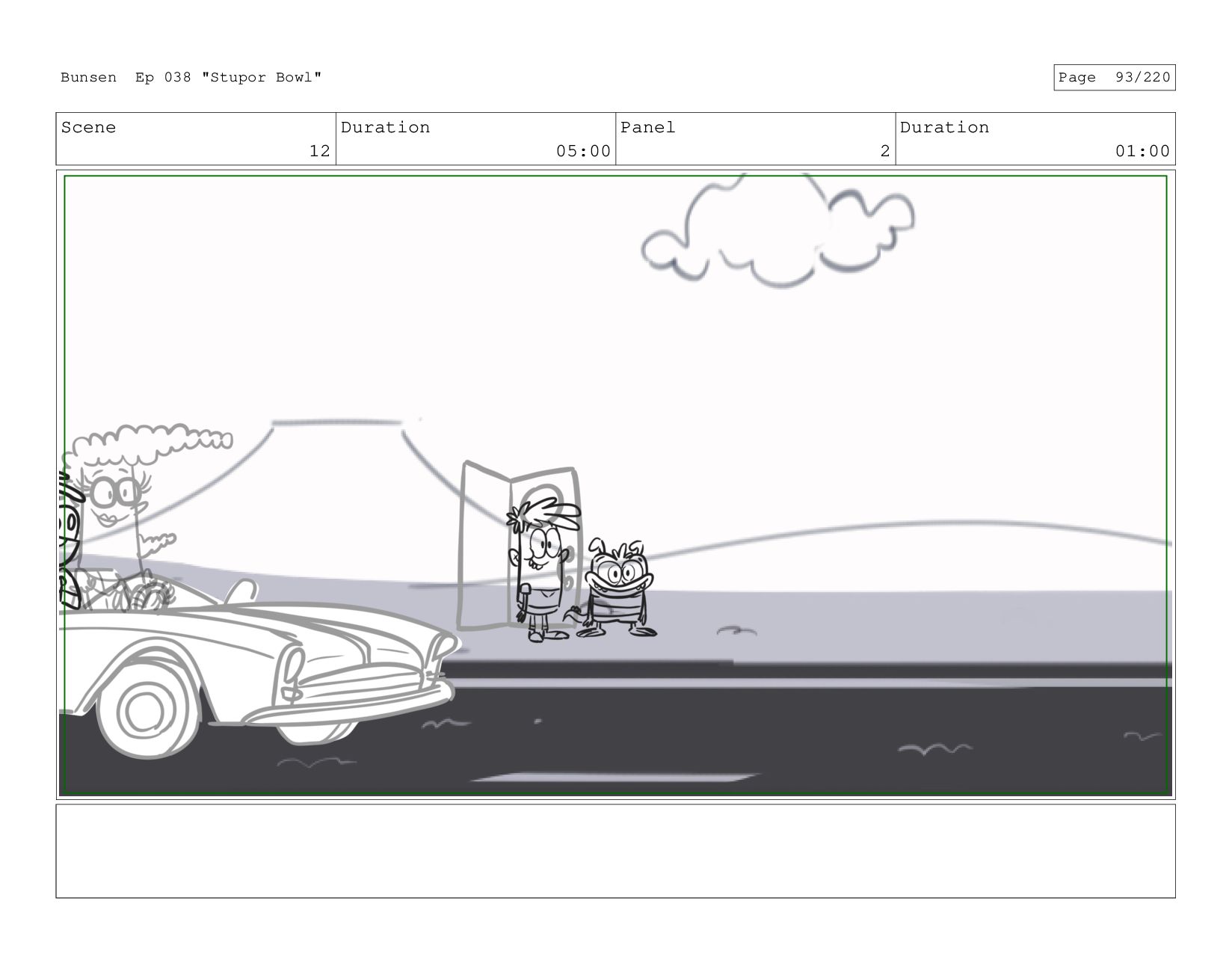
Task: Click the "Ep 038" episode number text
Action: point(163,77)
